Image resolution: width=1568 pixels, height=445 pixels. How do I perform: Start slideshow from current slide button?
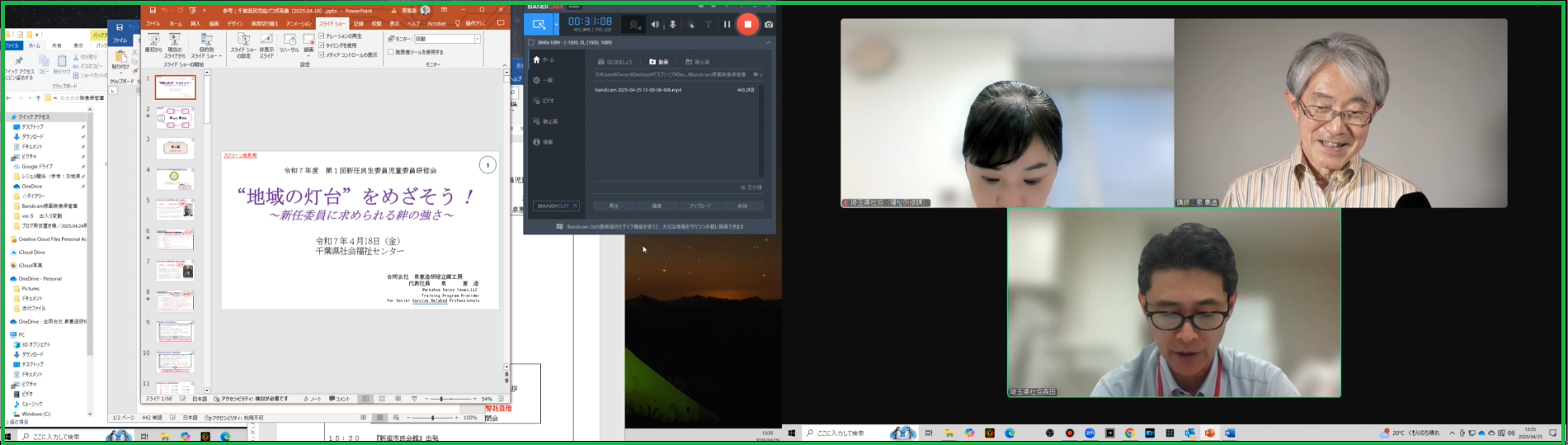coord(175,44)
